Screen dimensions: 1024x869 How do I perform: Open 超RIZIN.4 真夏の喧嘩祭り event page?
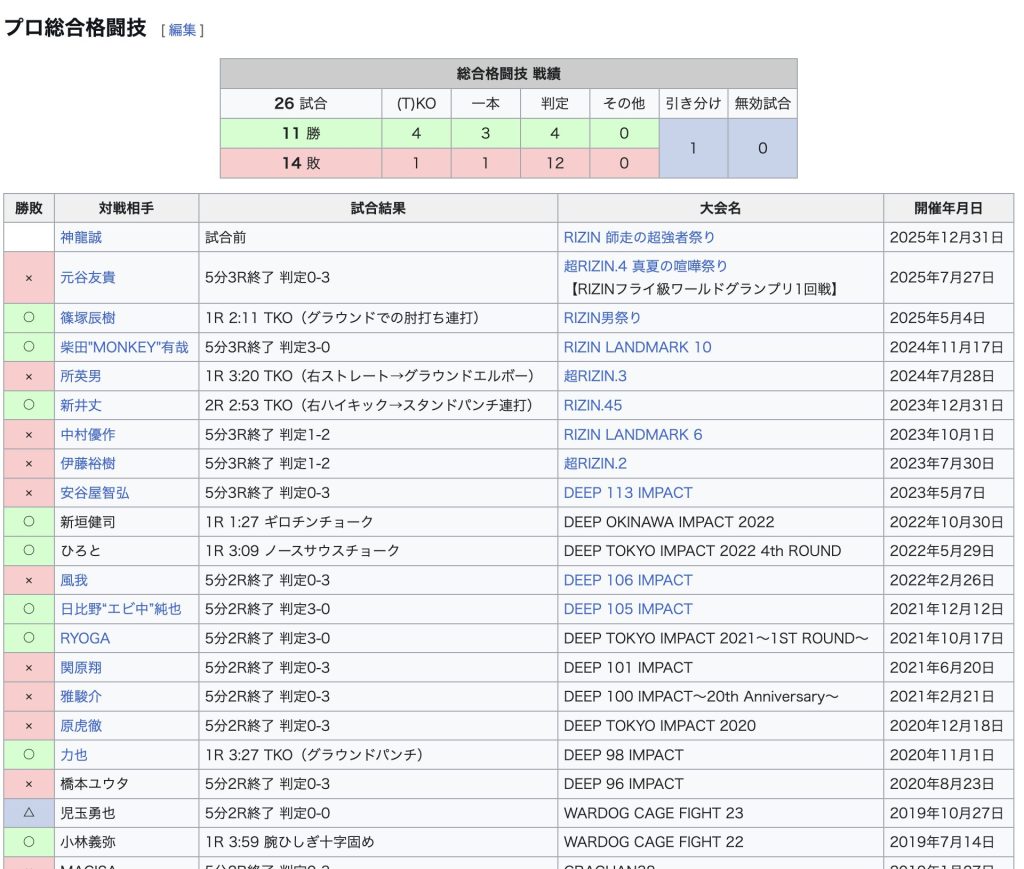645,266
